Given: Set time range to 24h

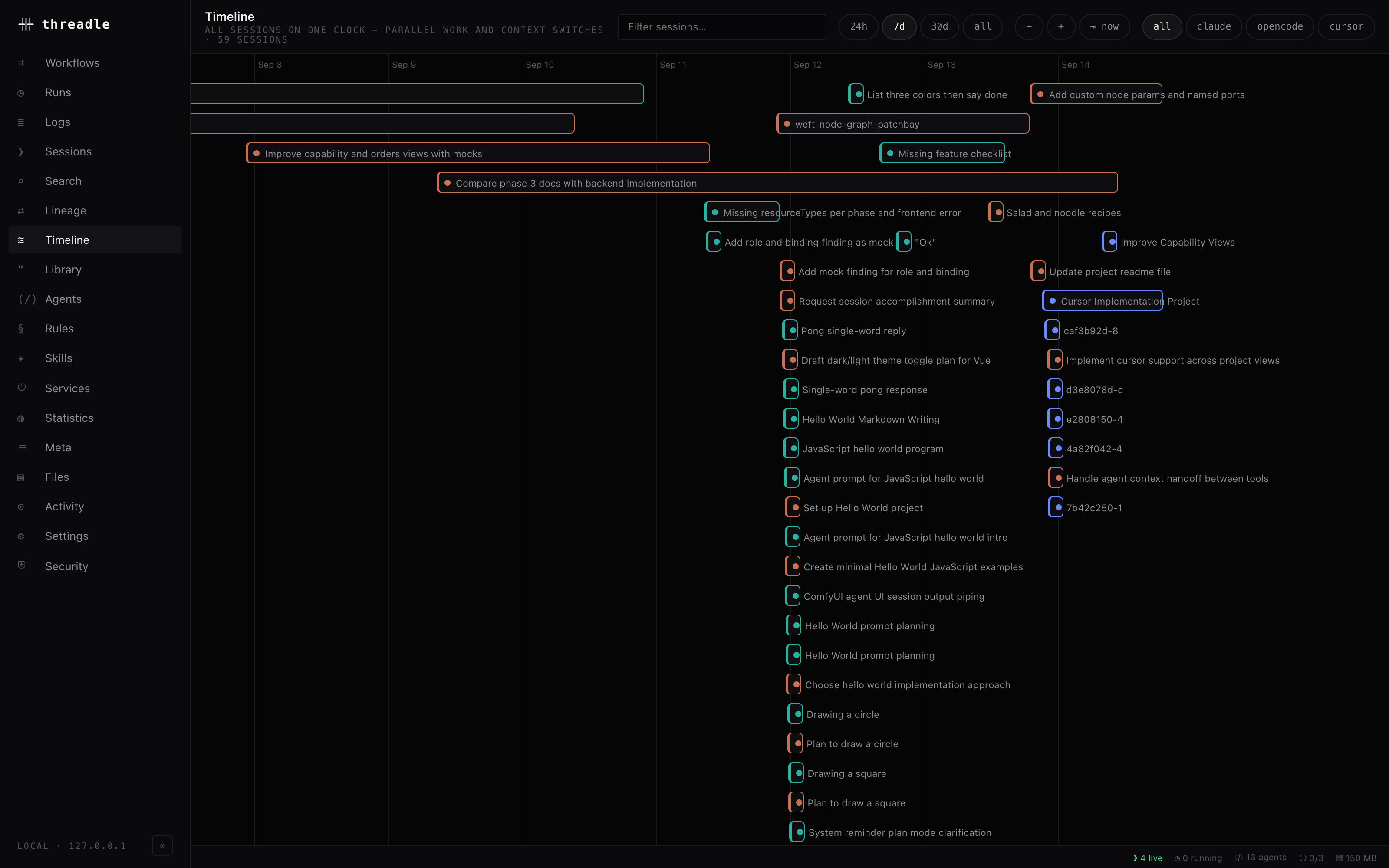Looking at the screenshot, I should (x=859, y=26).
